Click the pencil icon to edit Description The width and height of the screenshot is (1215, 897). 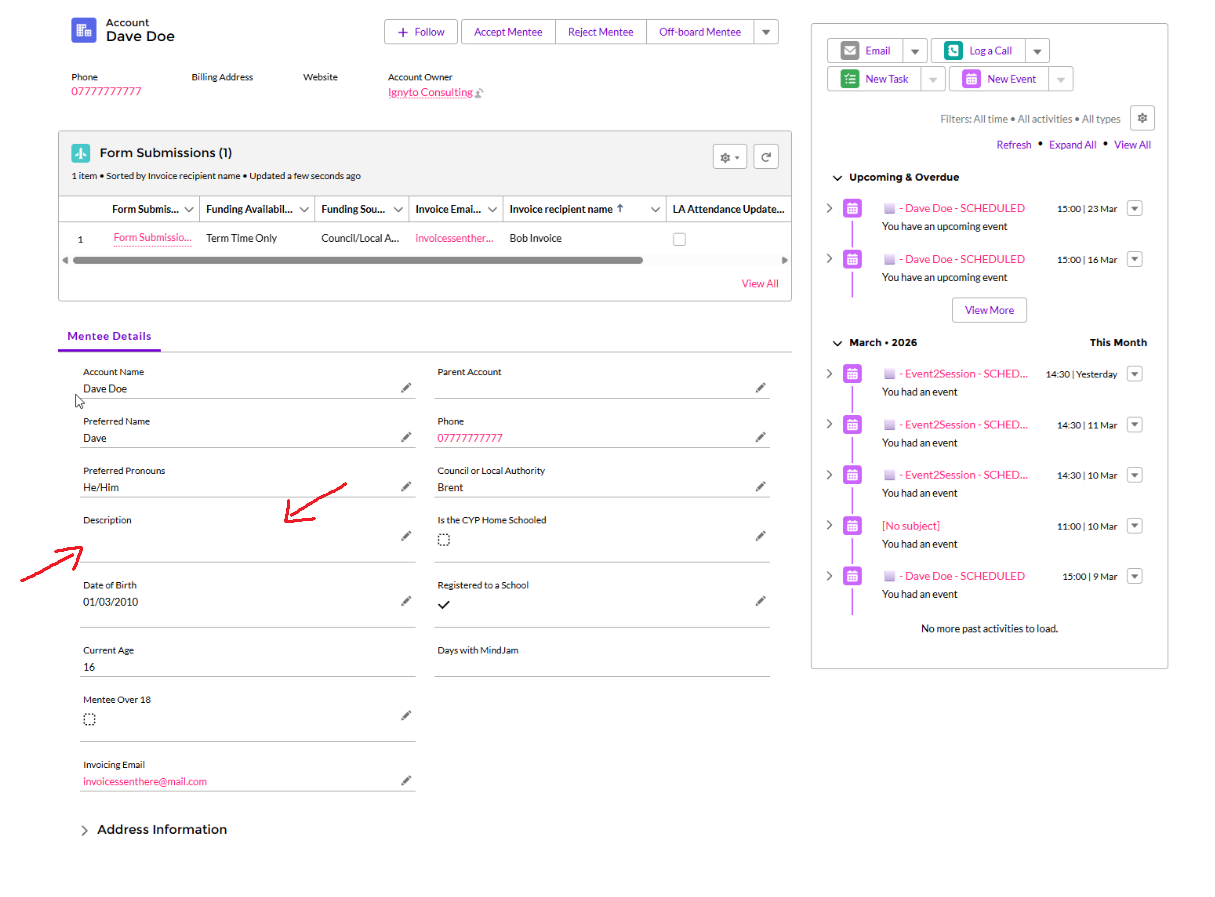tap(406, 536)
